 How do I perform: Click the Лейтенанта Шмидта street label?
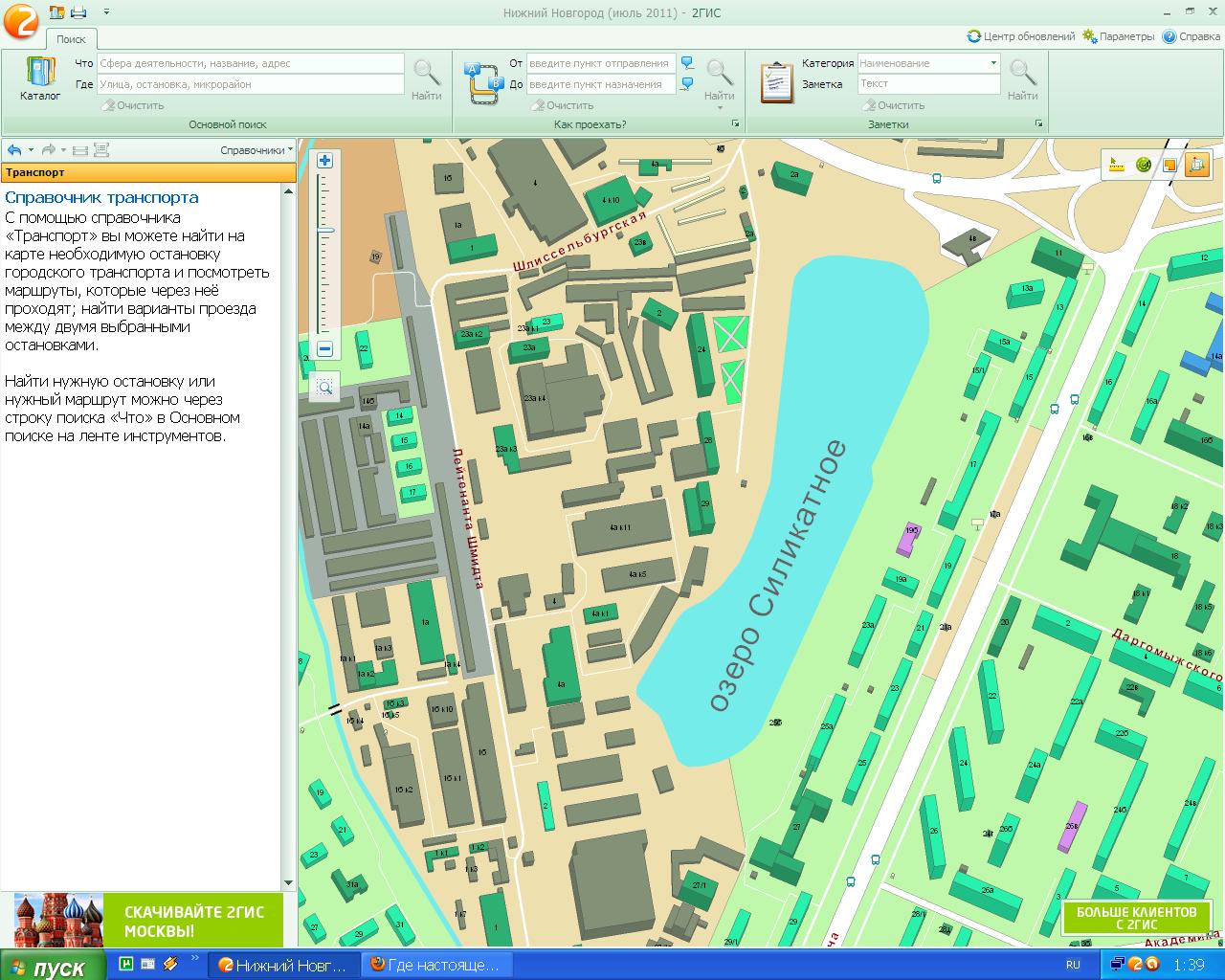469,518
